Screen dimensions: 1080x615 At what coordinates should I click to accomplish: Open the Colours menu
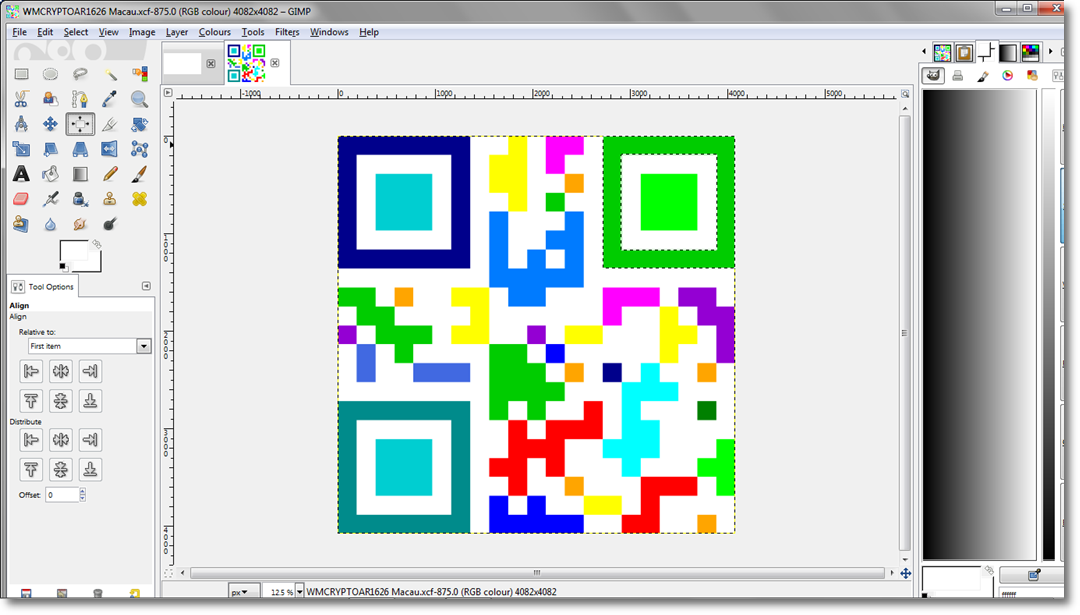(214, 32)
